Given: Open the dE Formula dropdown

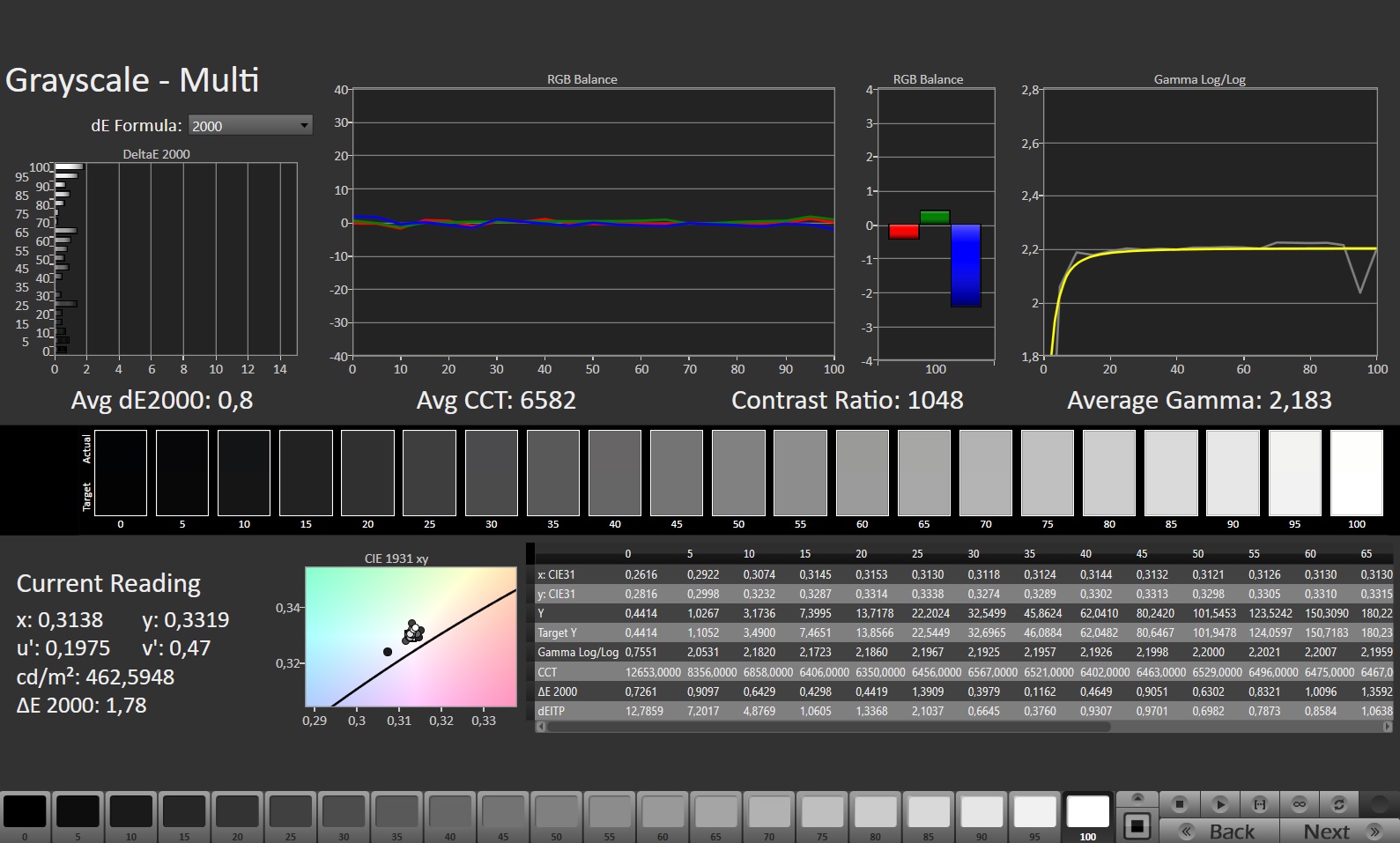Looking at the screenshot, I should [250, 125].
